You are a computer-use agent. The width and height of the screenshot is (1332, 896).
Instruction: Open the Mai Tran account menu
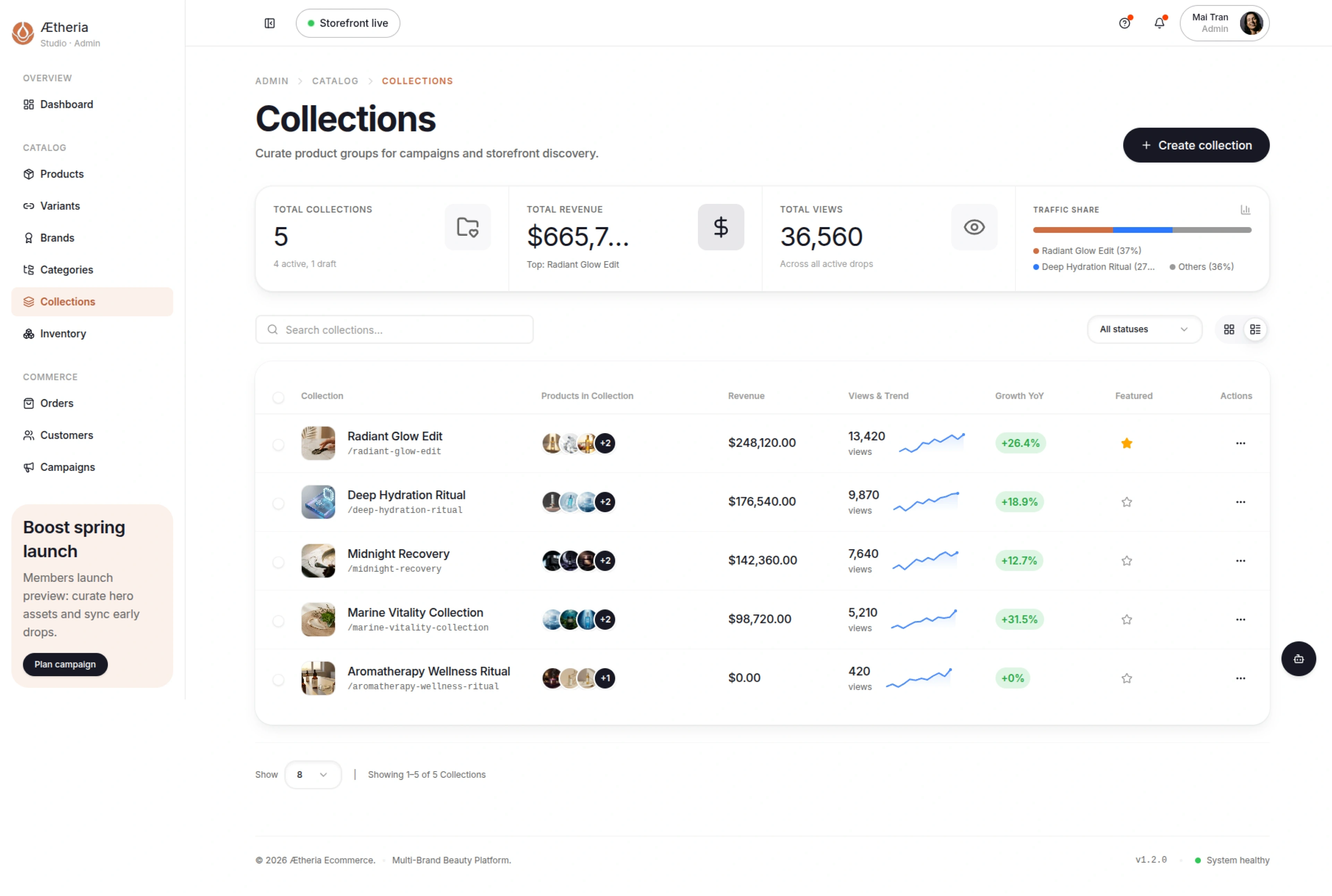1224,23
